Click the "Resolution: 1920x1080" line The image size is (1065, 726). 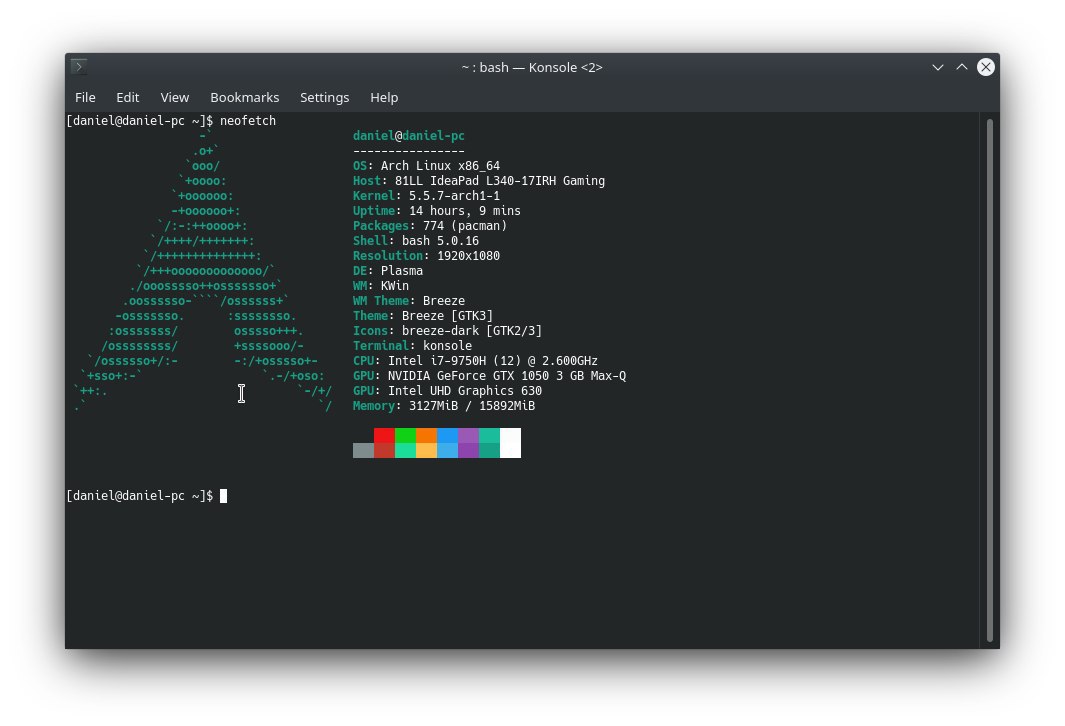(x=427, y=255)
